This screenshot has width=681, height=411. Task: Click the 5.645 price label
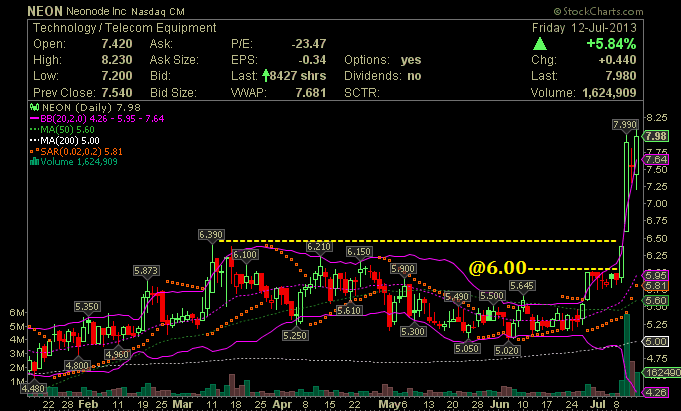[522, 286]
